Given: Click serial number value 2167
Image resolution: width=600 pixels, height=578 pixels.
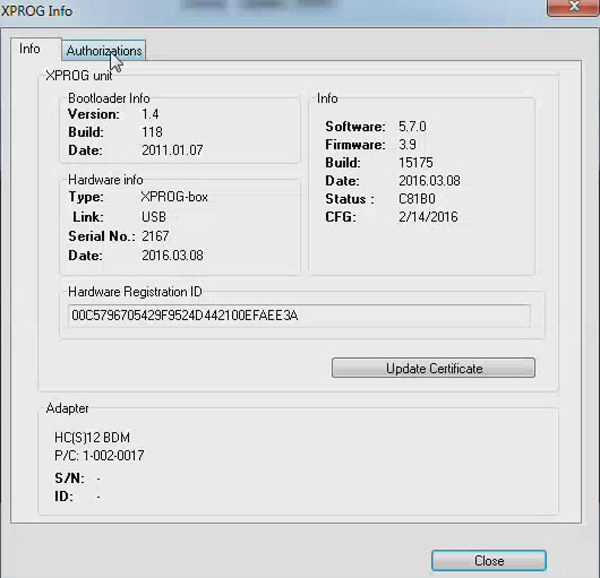Looking at the screenshot, I should tap(155, 236).
